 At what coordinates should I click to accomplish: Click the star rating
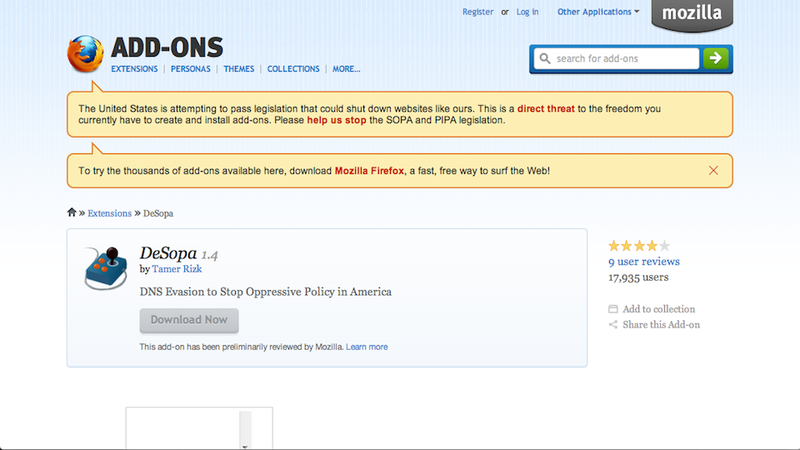[639, 246]
